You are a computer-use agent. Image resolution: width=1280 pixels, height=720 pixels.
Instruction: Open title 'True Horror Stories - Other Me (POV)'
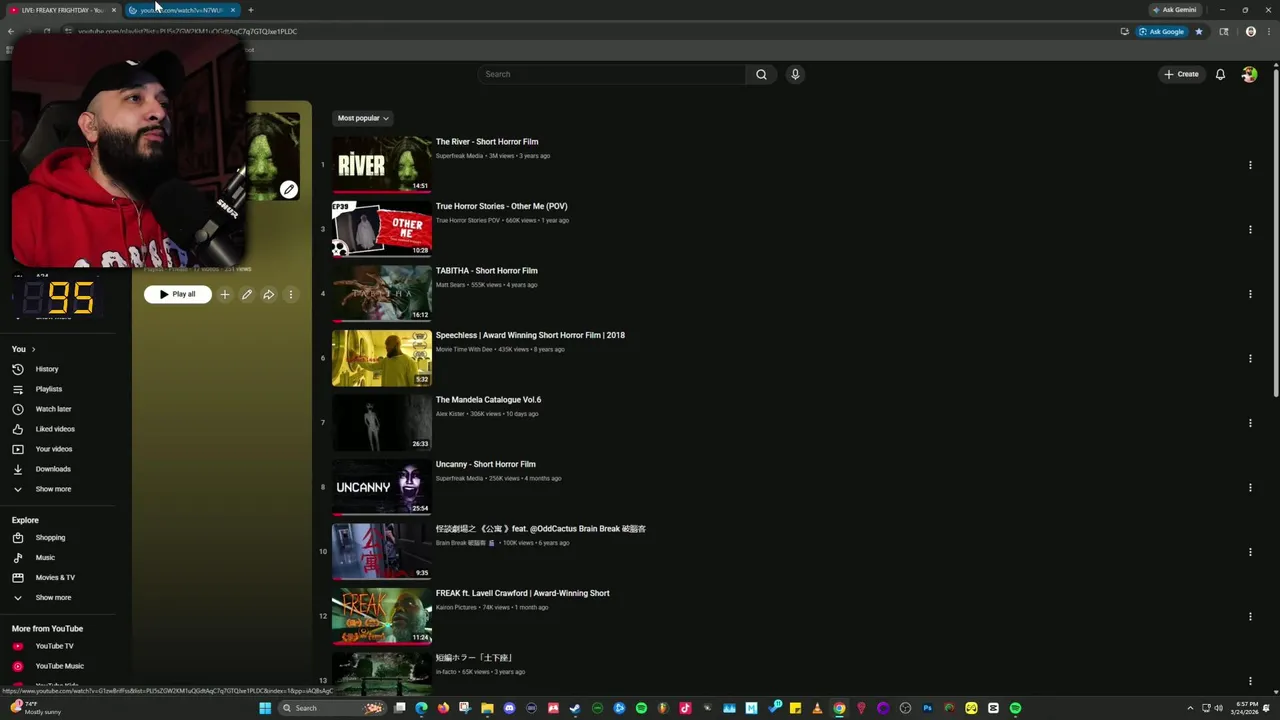click(501, 206)
